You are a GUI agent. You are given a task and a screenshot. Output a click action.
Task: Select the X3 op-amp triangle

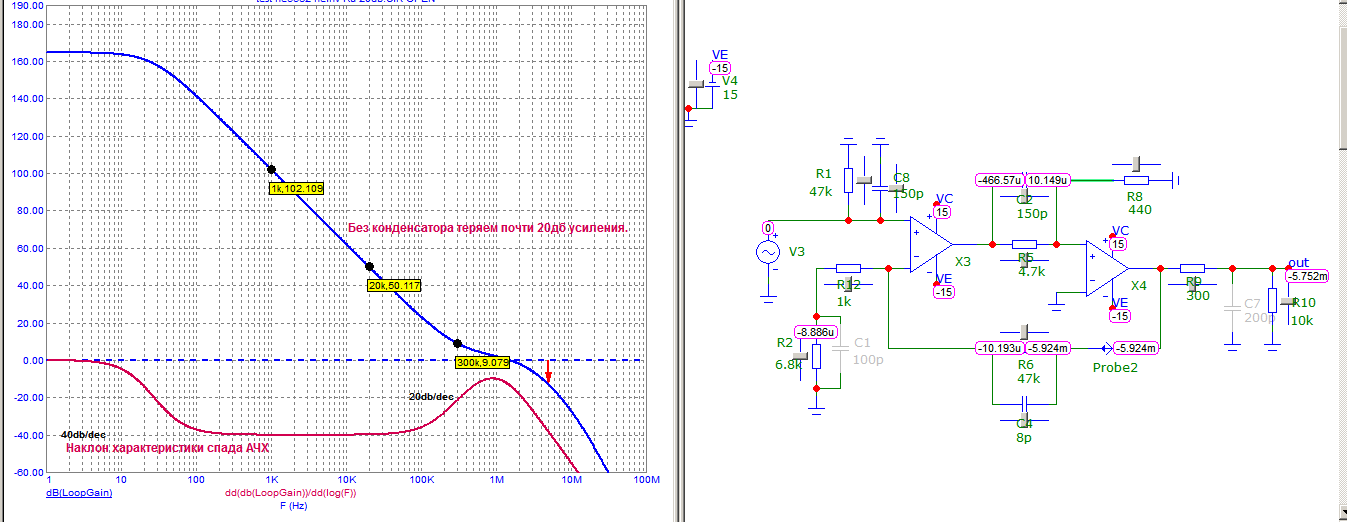pyautogui.click(x=930, y=244)
